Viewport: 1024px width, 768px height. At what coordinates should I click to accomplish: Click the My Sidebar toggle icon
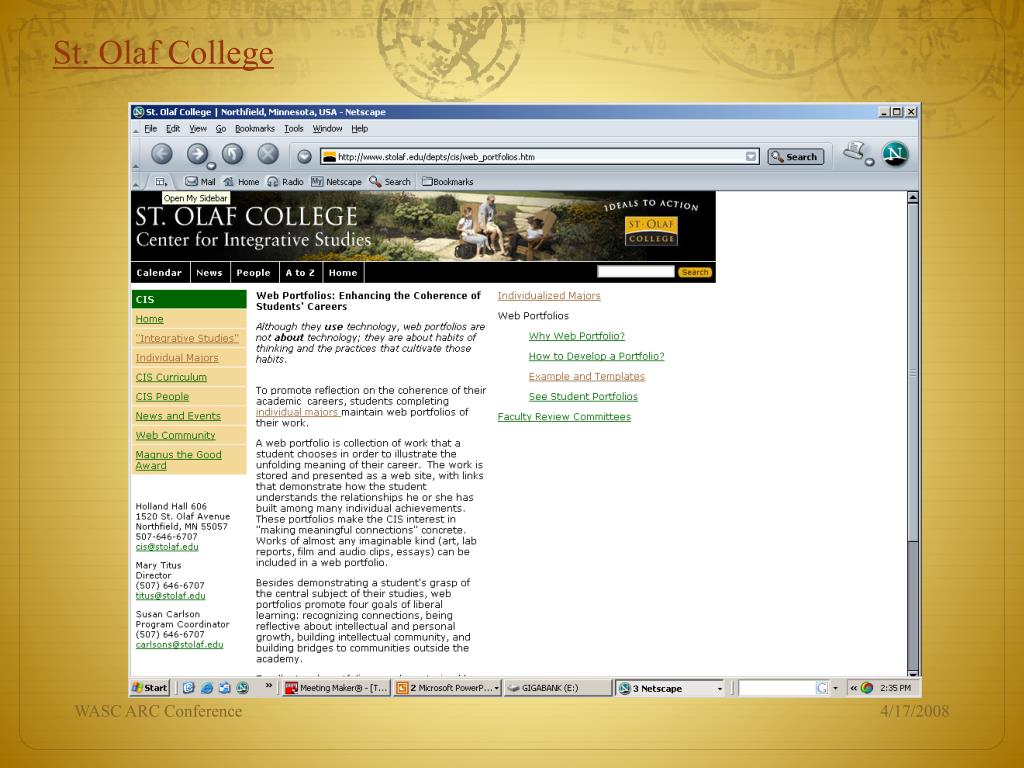click(x=161, y=182)
